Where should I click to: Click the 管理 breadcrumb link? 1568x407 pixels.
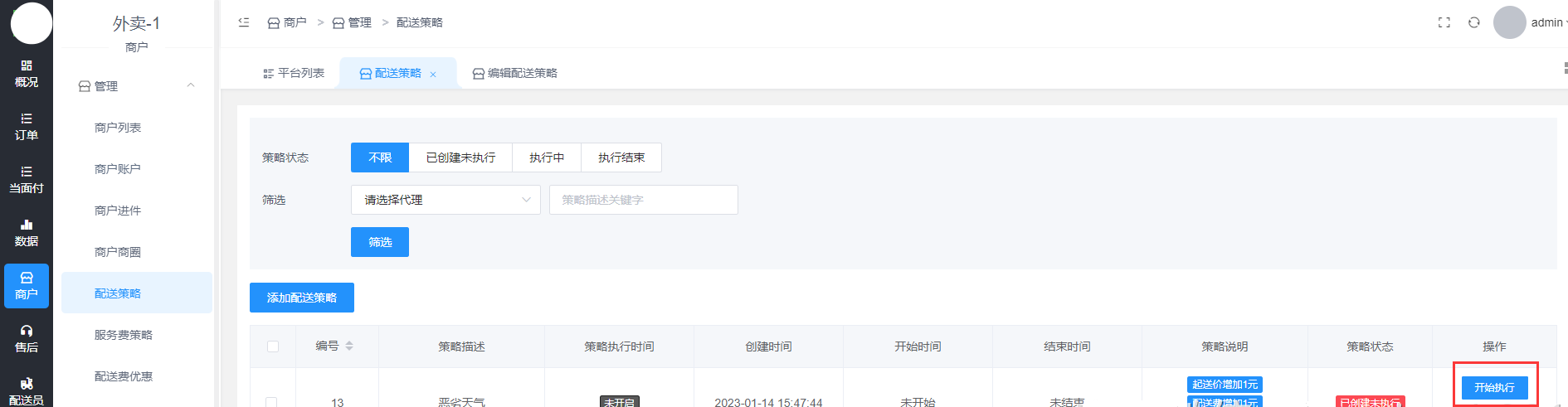pos(352,22)
